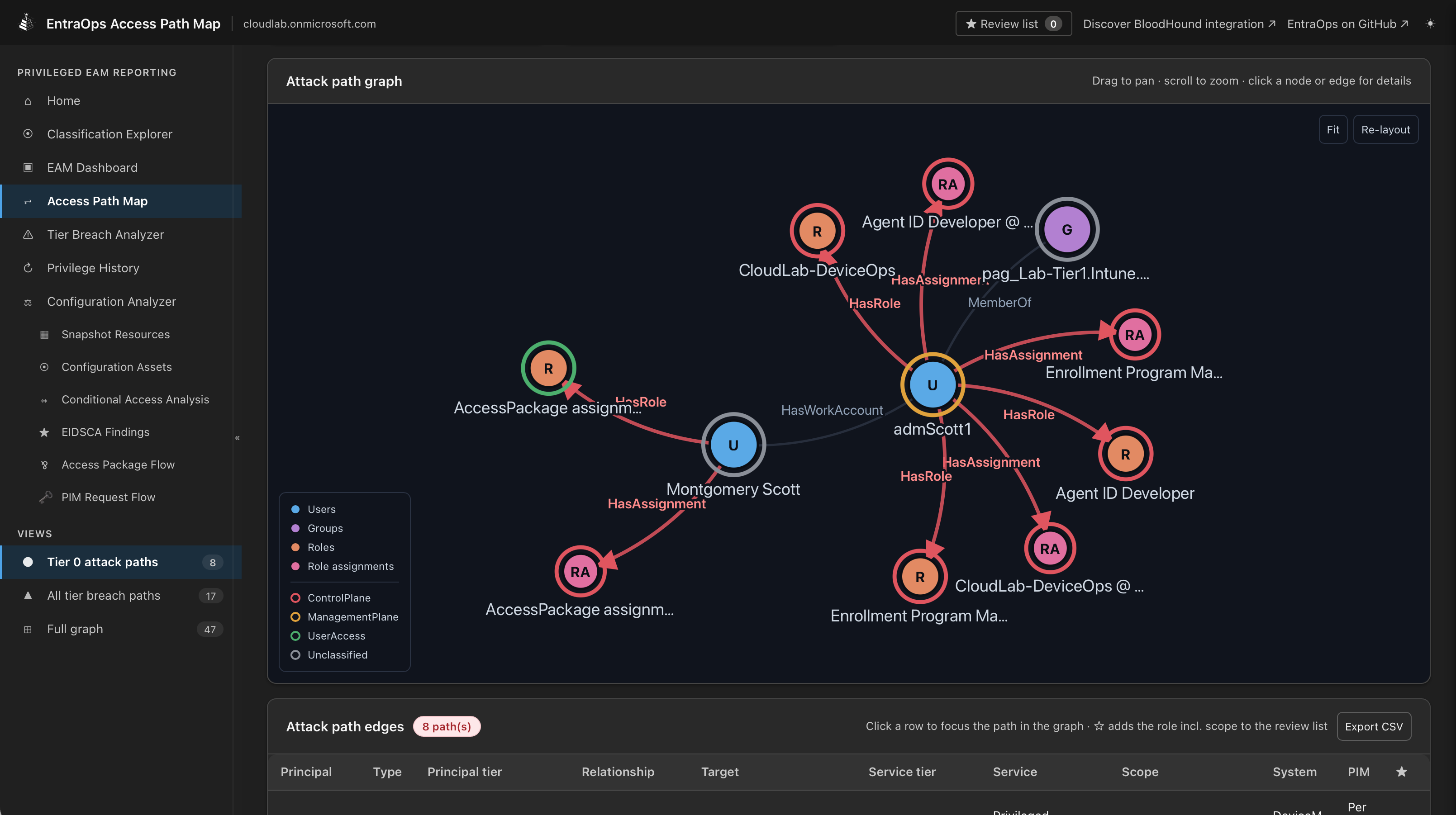Screen dimensions: 1456x815
Task: Toggle the light/dark theme icon
Action: point(1430,24)
